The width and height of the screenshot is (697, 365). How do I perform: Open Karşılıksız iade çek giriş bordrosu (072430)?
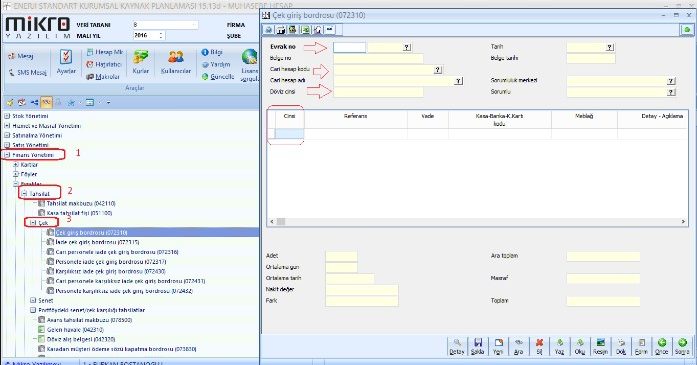(x=110, y=271)
